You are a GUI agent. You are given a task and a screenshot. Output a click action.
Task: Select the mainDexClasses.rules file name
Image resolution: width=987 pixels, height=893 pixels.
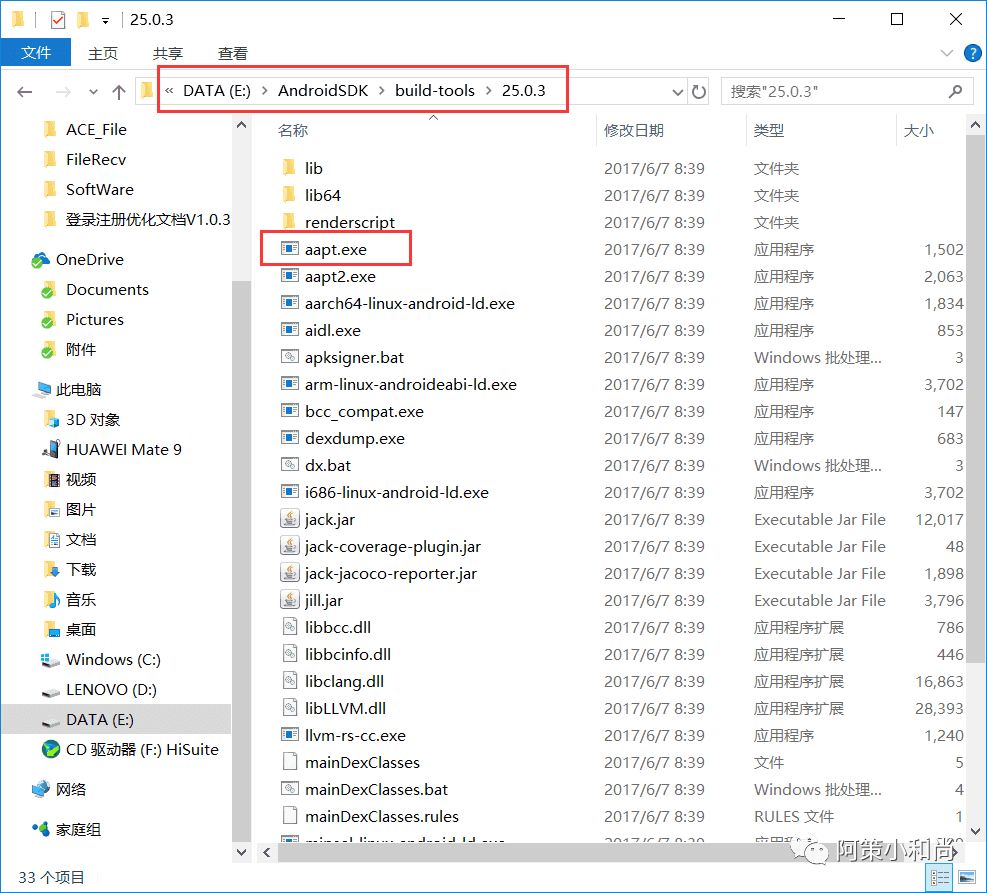coord(381,816)
